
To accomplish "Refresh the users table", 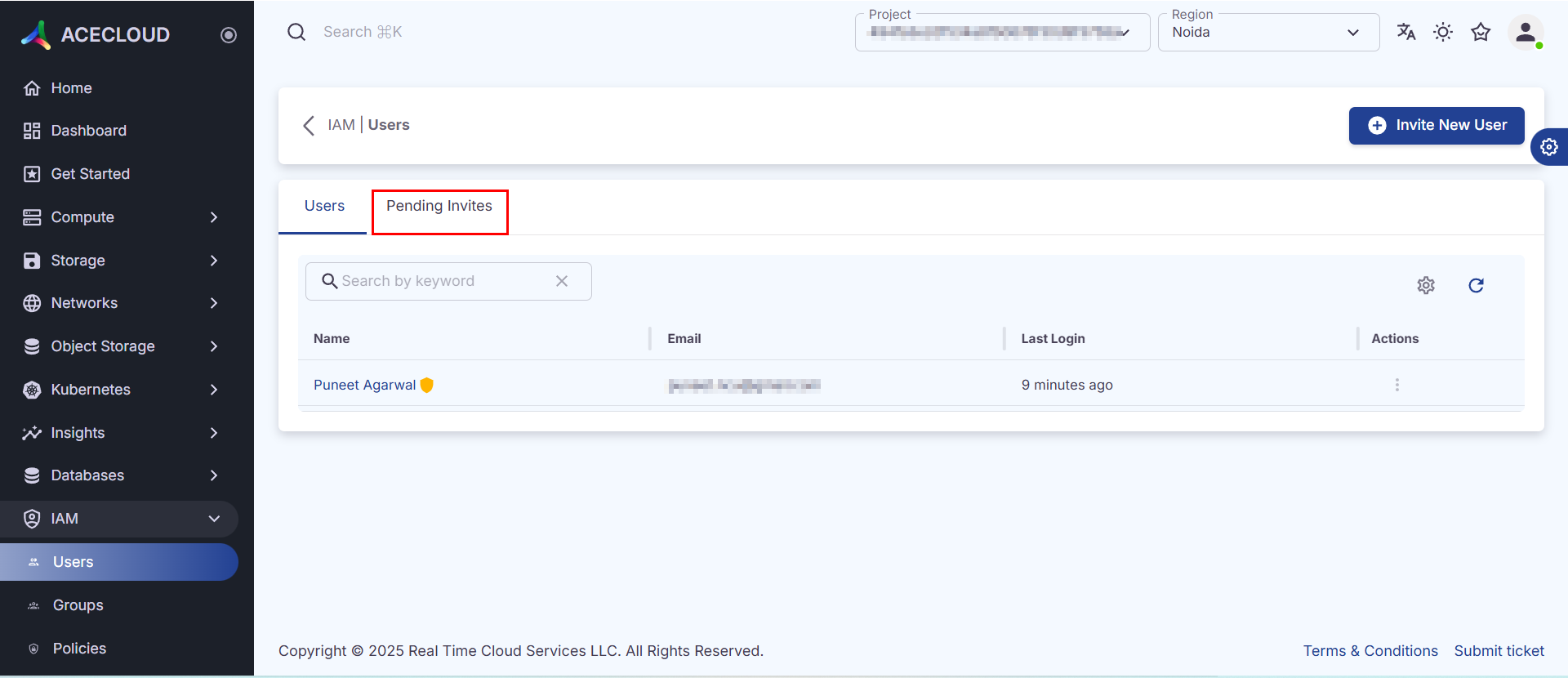I will click(1476, 285).
